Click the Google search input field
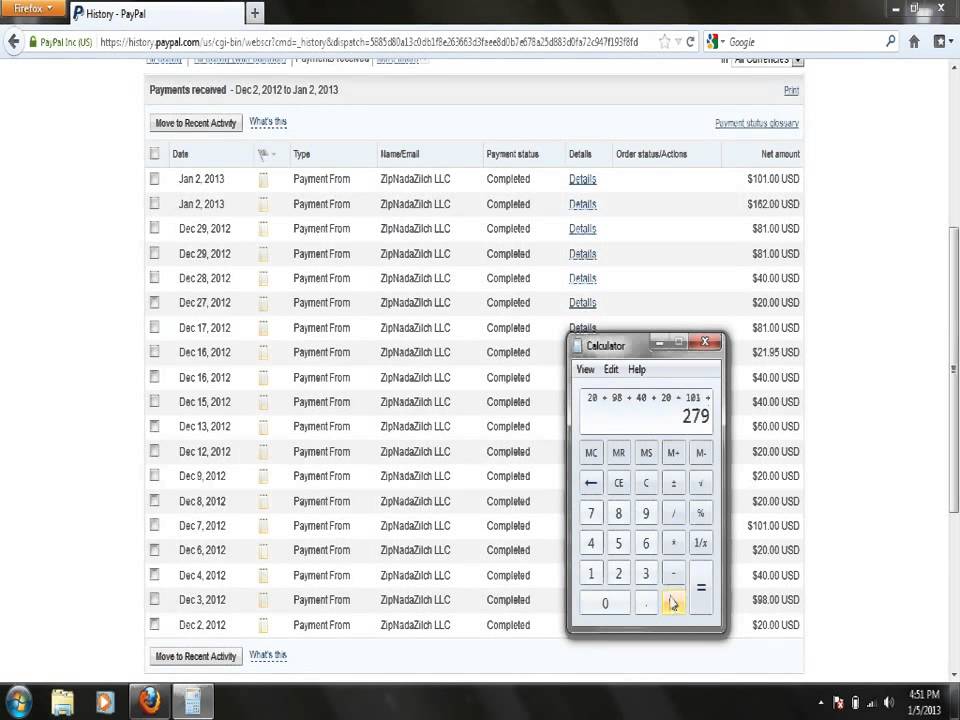 click(x=804, y=42)
